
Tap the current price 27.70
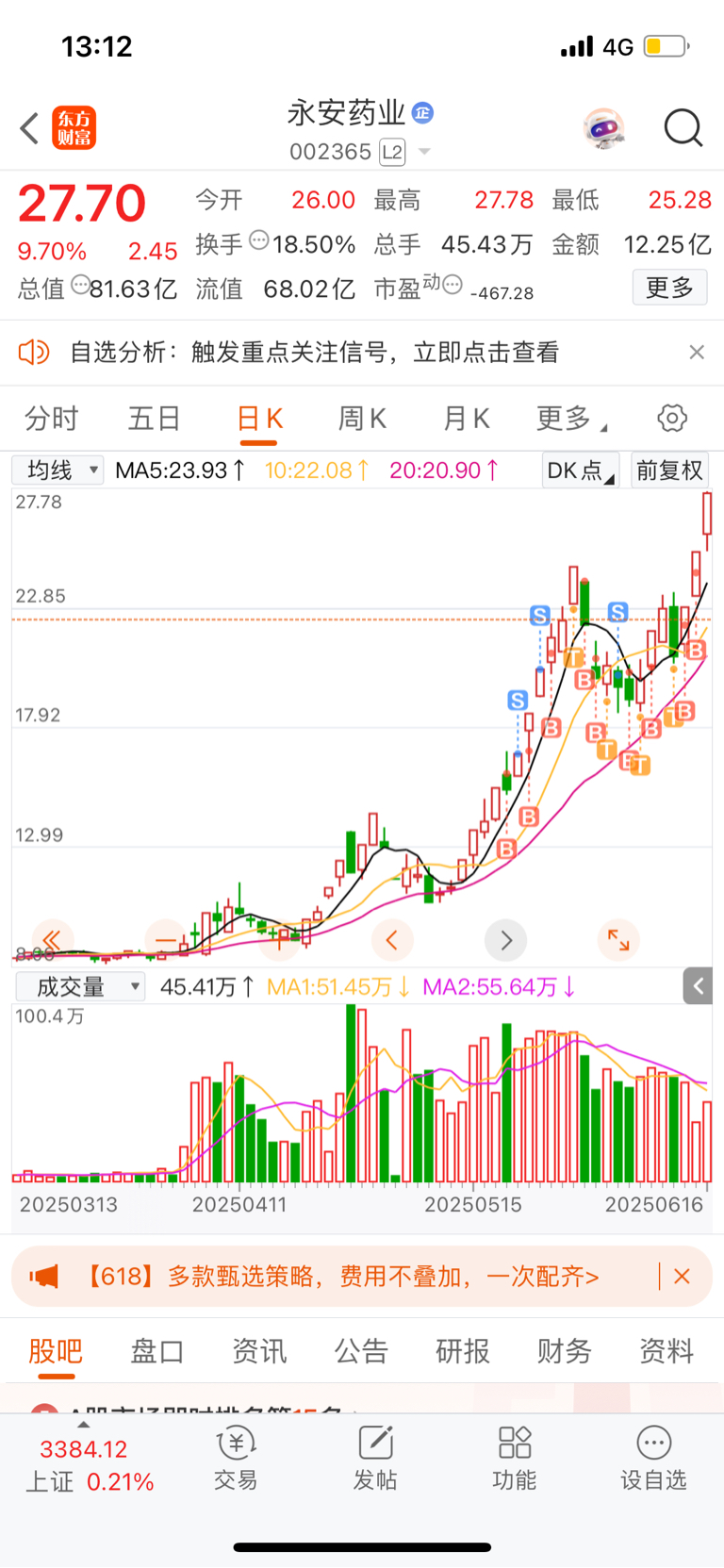pyautogui.click(x=82, y=203)
